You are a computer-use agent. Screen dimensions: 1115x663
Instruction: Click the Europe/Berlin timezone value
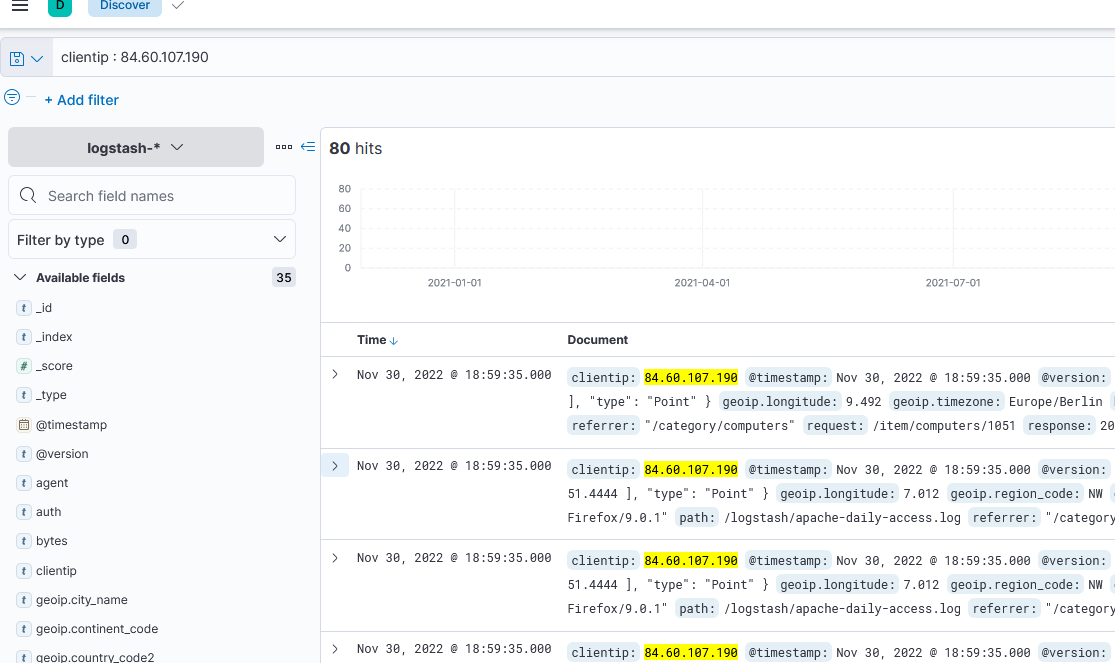[1055, 402]
